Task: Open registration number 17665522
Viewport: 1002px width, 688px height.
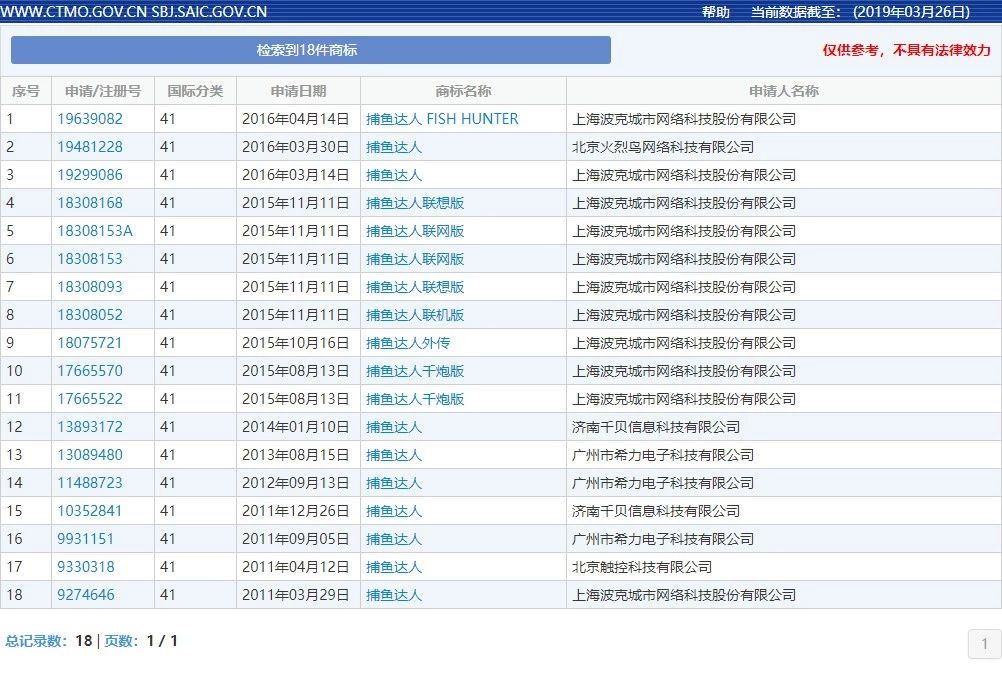Action: point(89,399)
